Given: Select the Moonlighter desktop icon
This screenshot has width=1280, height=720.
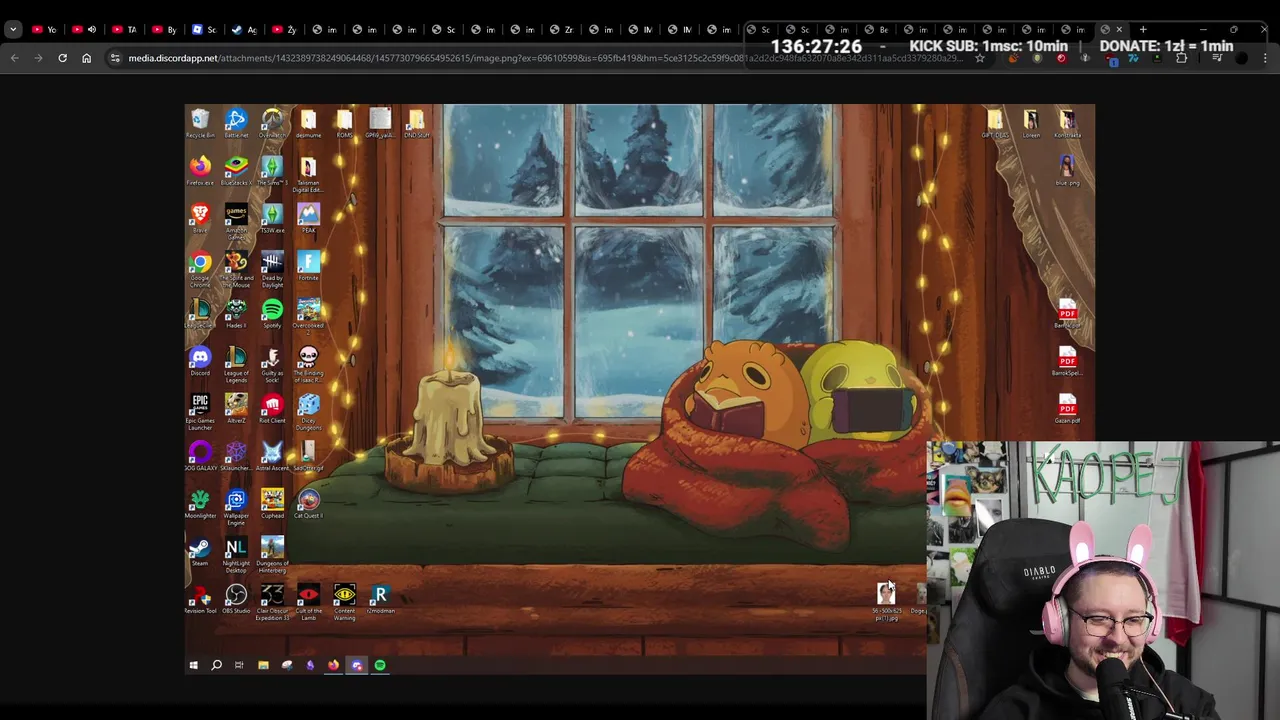Looking at the screenshot, I should tap(200, 503).
